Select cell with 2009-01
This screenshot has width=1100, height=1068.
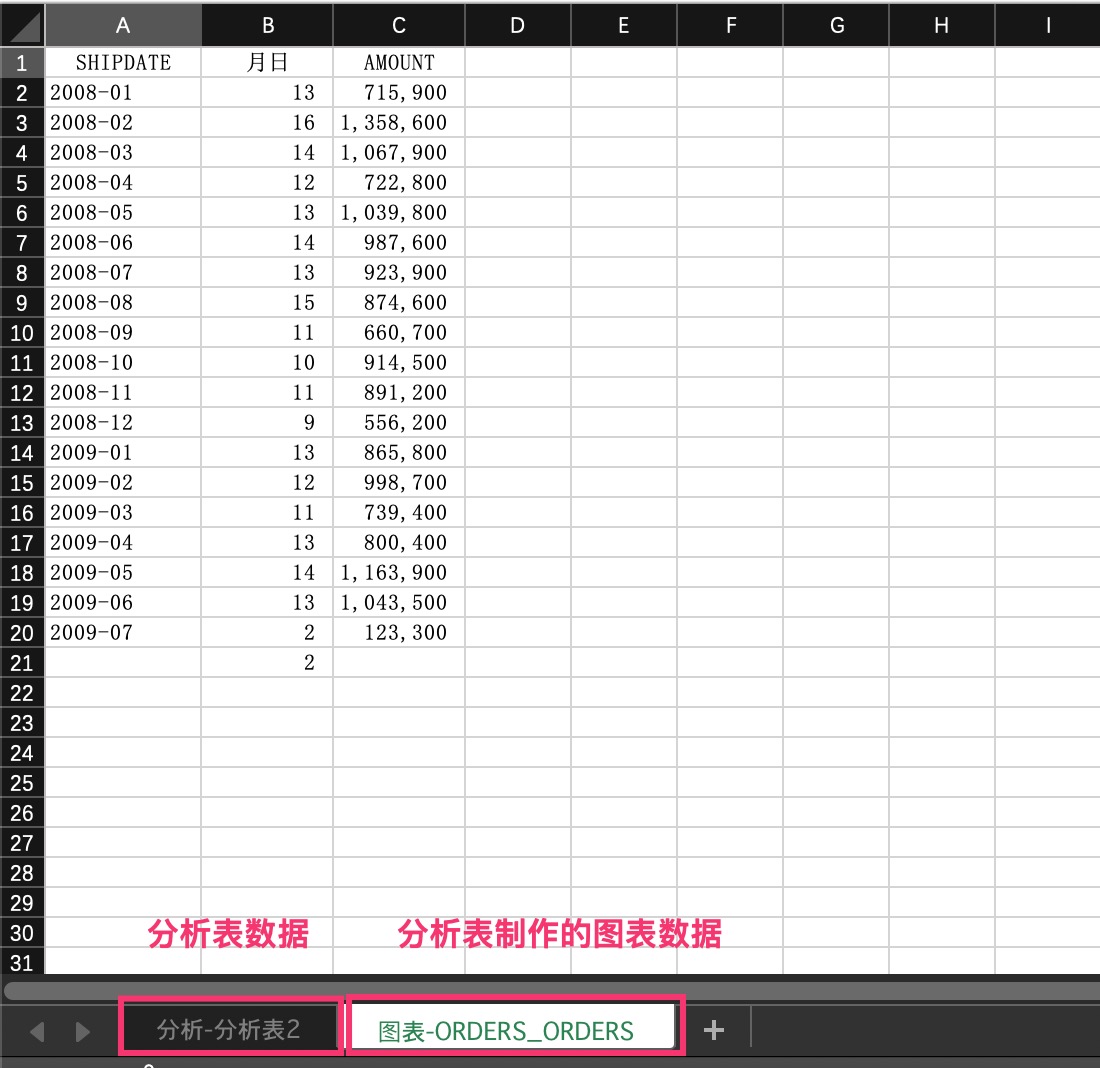pos(123,453)
